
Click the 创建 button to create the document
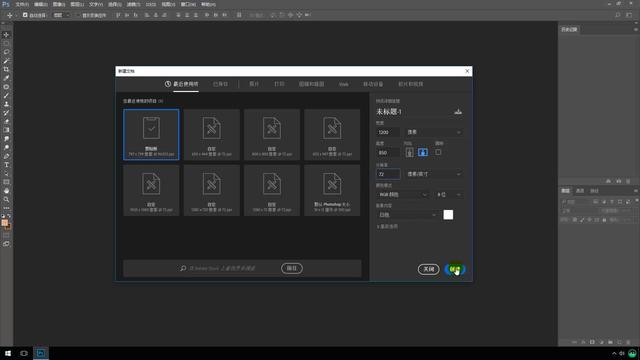(455, 269)
